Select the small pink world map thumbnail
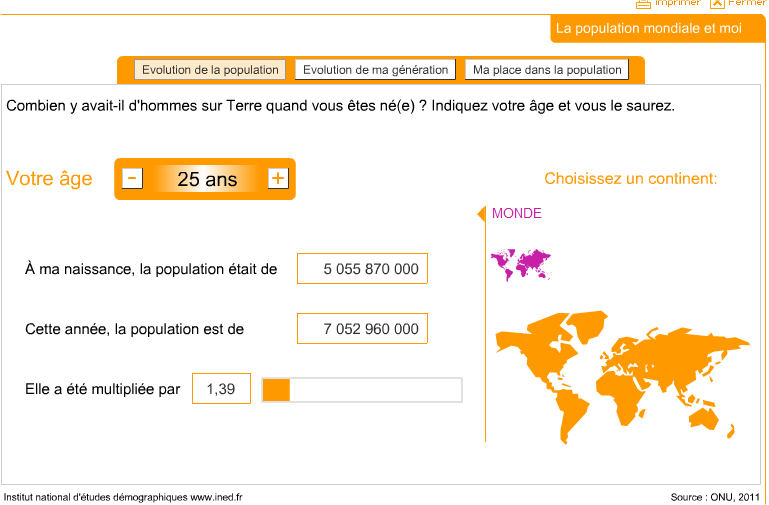 click(521, 265)
